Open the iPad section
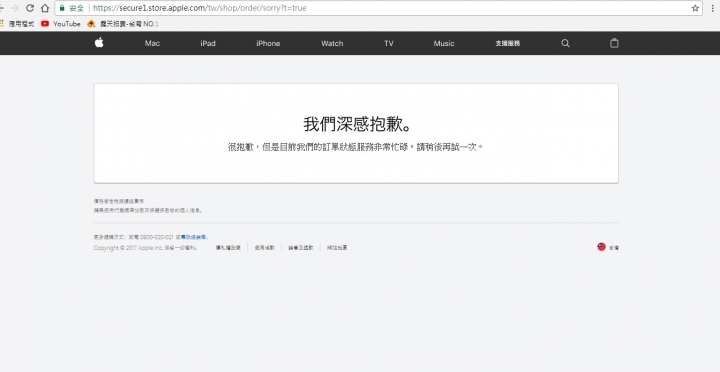Image resolution: width=720 pixels, height=372 pixels. (208, 43)
